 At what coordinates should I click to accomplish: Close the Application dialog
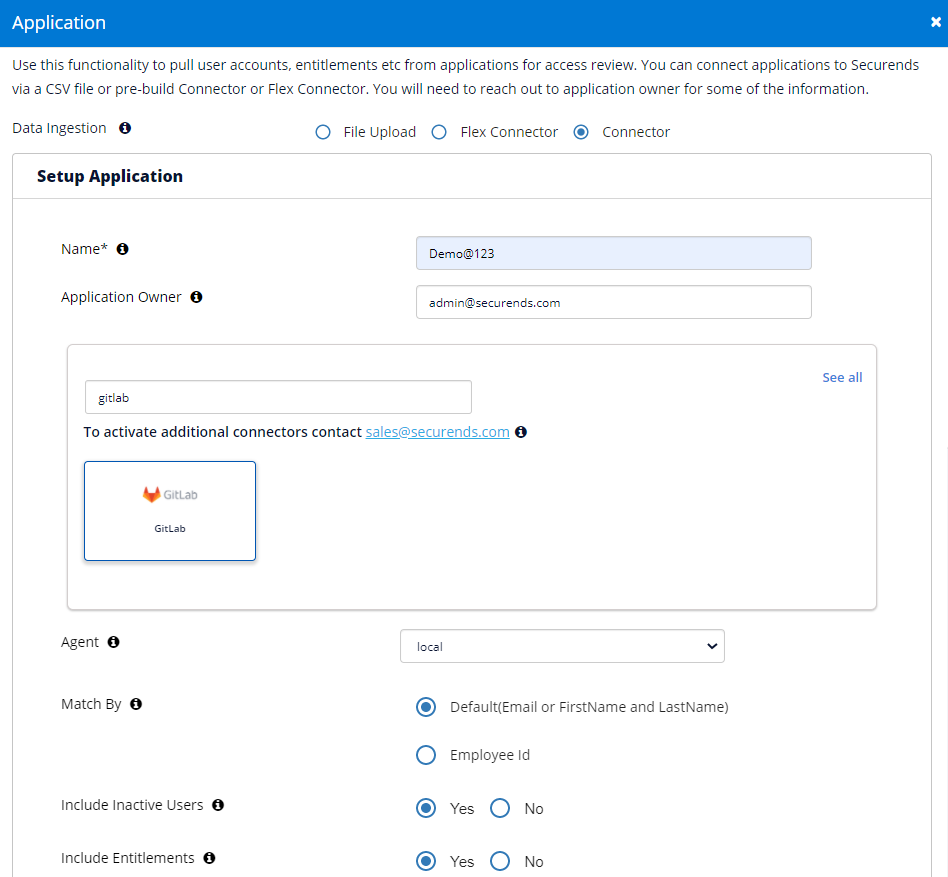[x=935, y=22]
